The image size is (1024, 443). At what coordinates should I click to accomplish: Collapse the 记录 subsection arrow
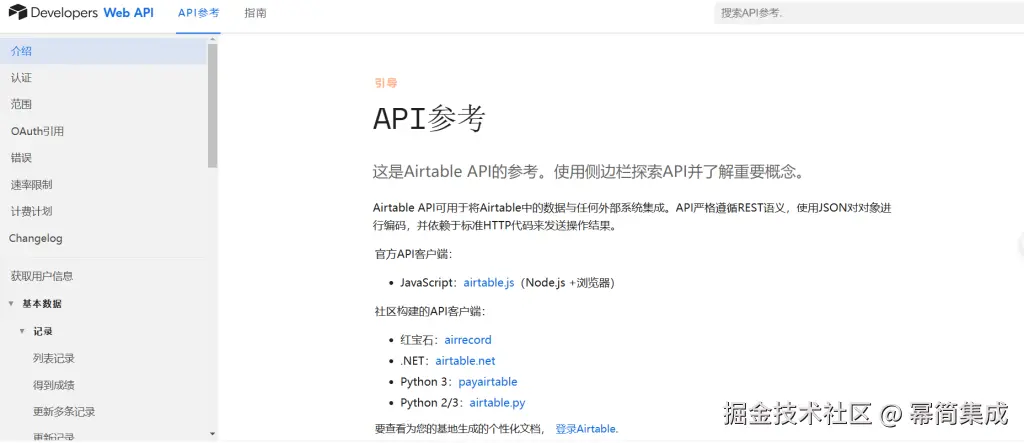(x=22, y=331)
